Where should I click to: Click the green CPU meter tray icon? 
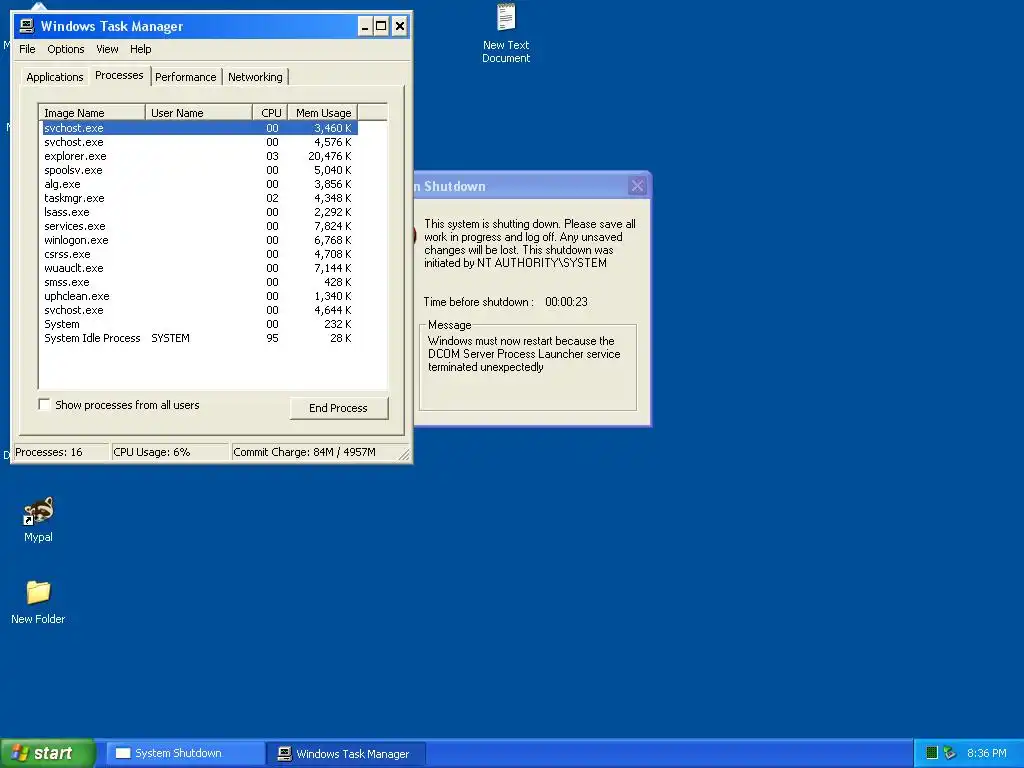[932, 753]
